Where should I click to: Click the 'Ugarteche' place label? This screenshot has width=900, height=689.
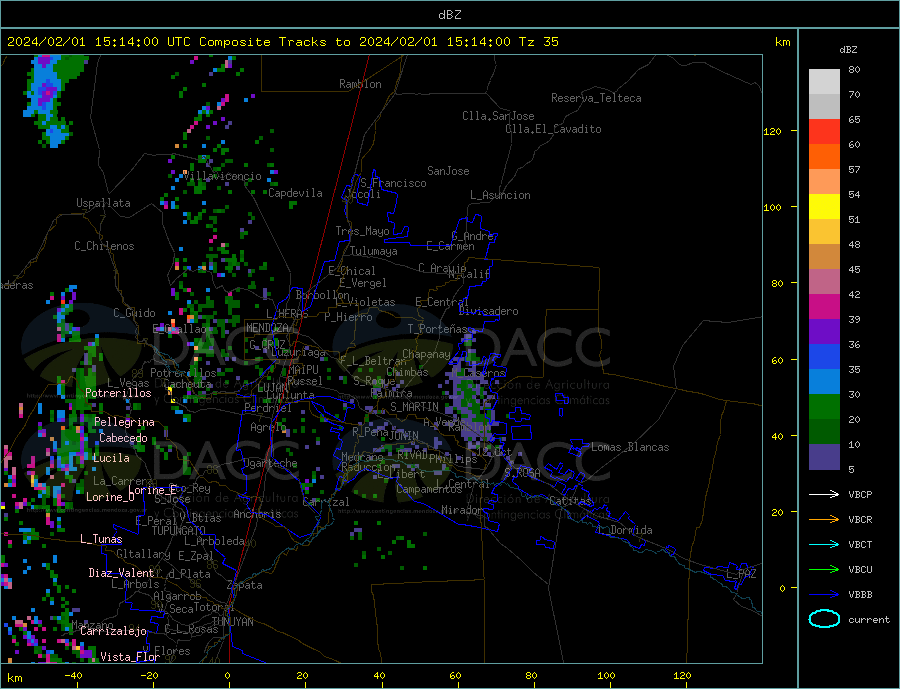(270, 463)
